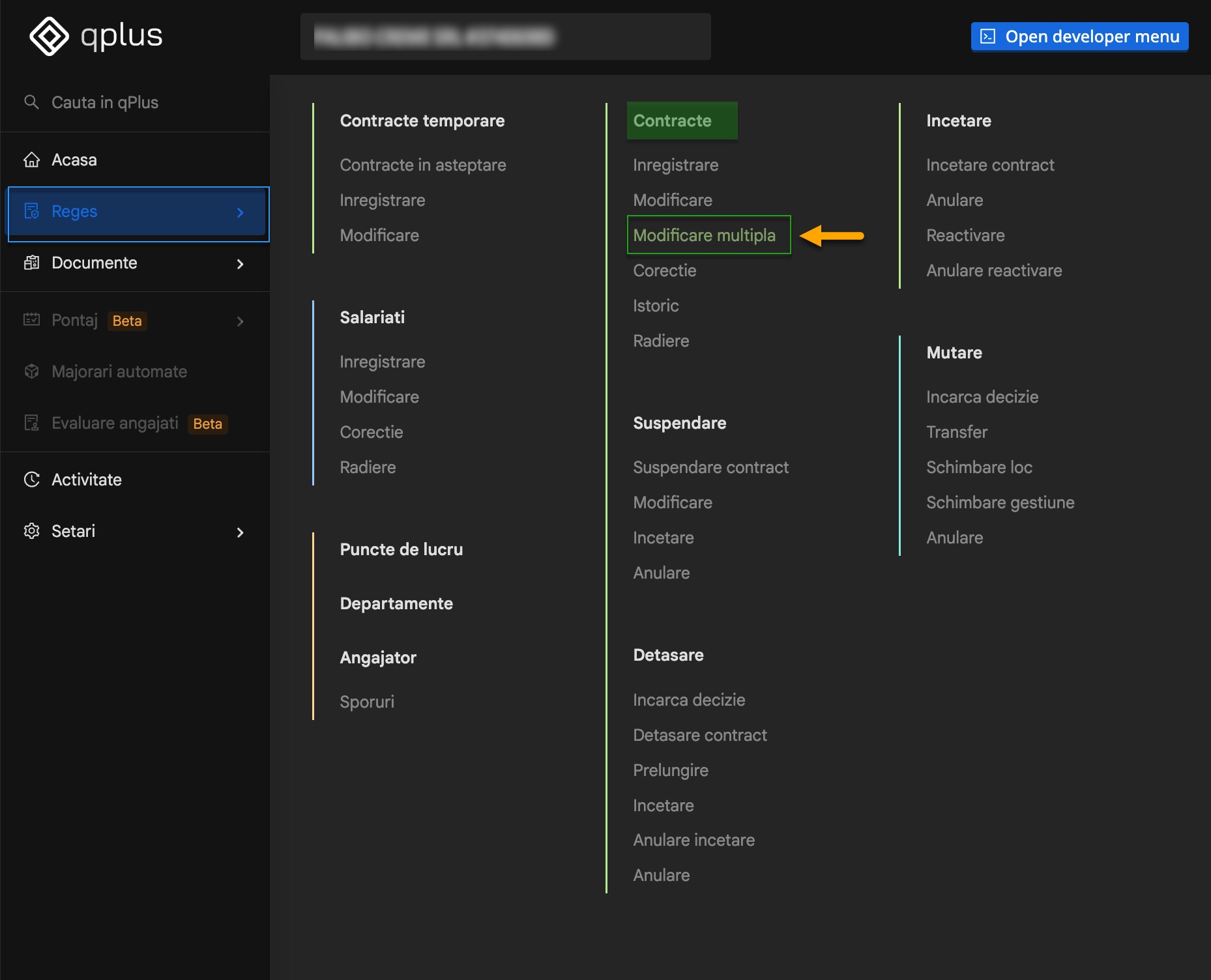The height and width of the screenshot is (980, 1211).
Task: Open Inregistrare under Contracte temporare
Action: pos(383,200)
